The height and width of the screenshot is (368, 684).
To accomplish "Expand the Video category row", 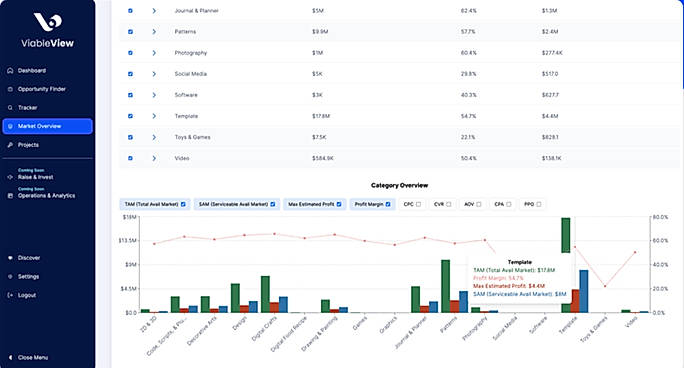I will (154, 158).
